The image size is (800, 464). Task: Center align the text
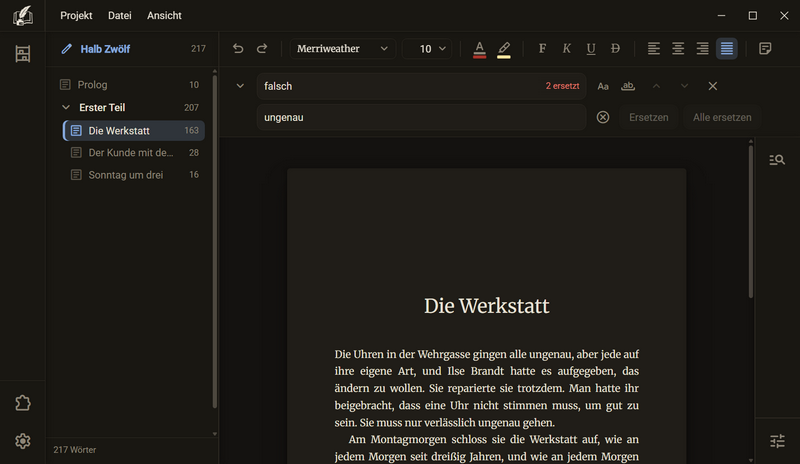tap(678, 48)
